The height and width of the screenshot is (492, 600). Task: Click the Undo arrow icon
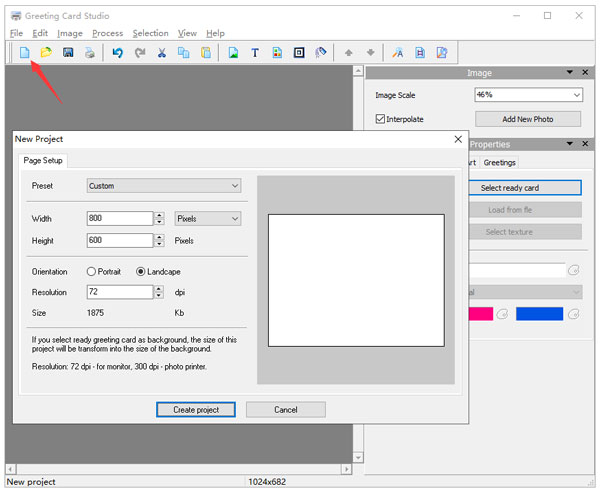pyautogui.click(x=118, y=53)
